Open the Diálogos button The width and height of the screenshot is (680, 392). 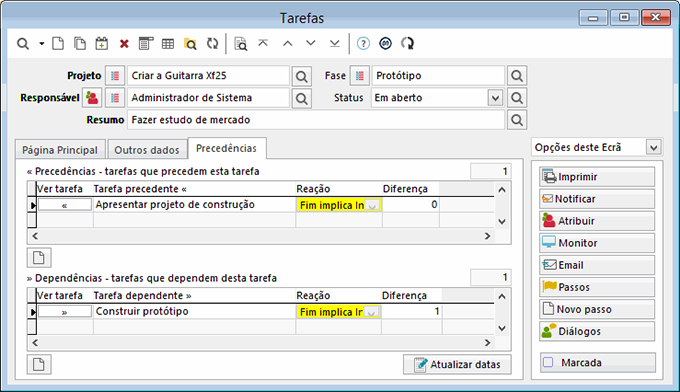tap(597, 332)
